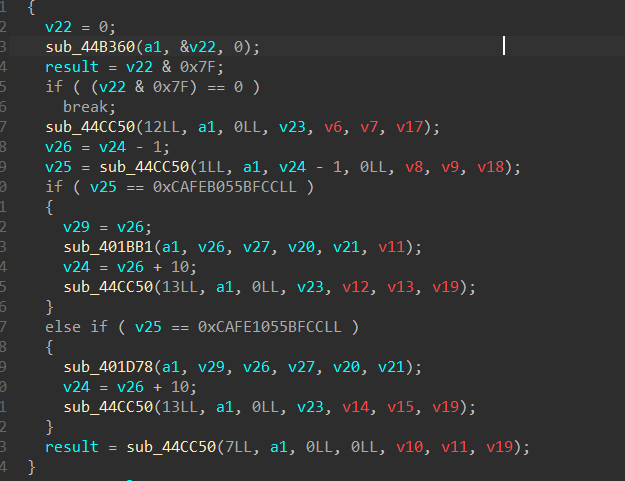Click variable v8 in the code
625x481 pixels.
coord(414,167)
